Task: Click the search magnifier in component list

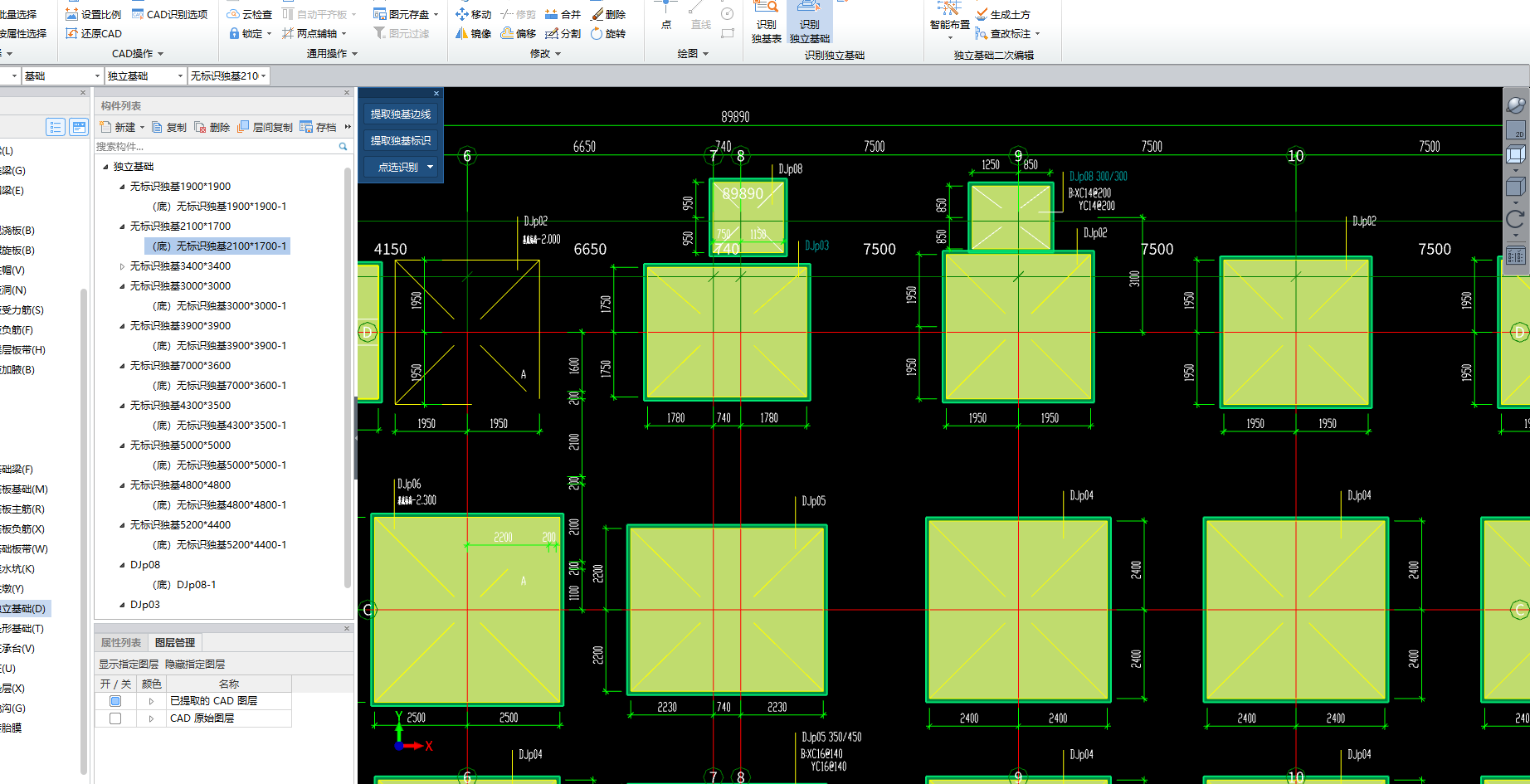Action: 343,147
